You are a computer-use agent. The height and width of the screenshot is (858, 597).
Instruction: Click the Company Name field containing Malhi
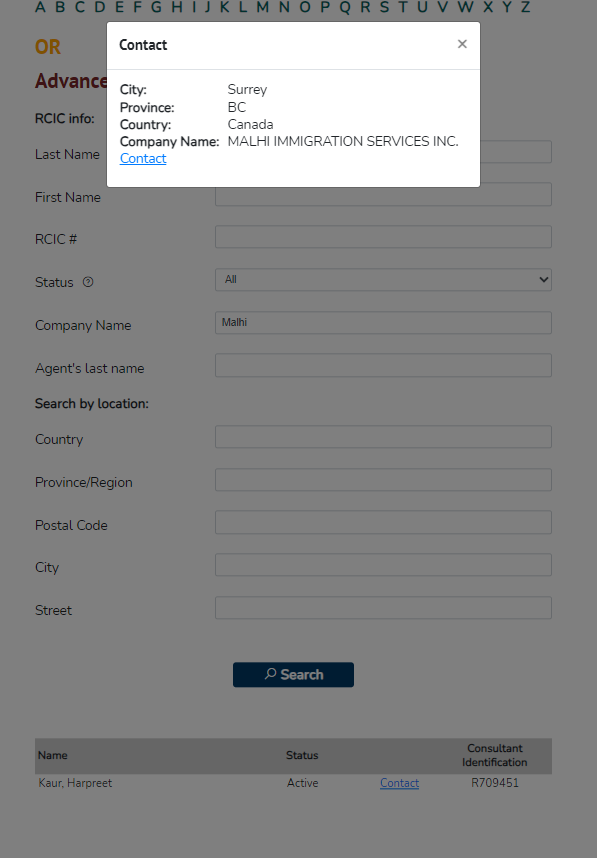[x=383, y=323]
